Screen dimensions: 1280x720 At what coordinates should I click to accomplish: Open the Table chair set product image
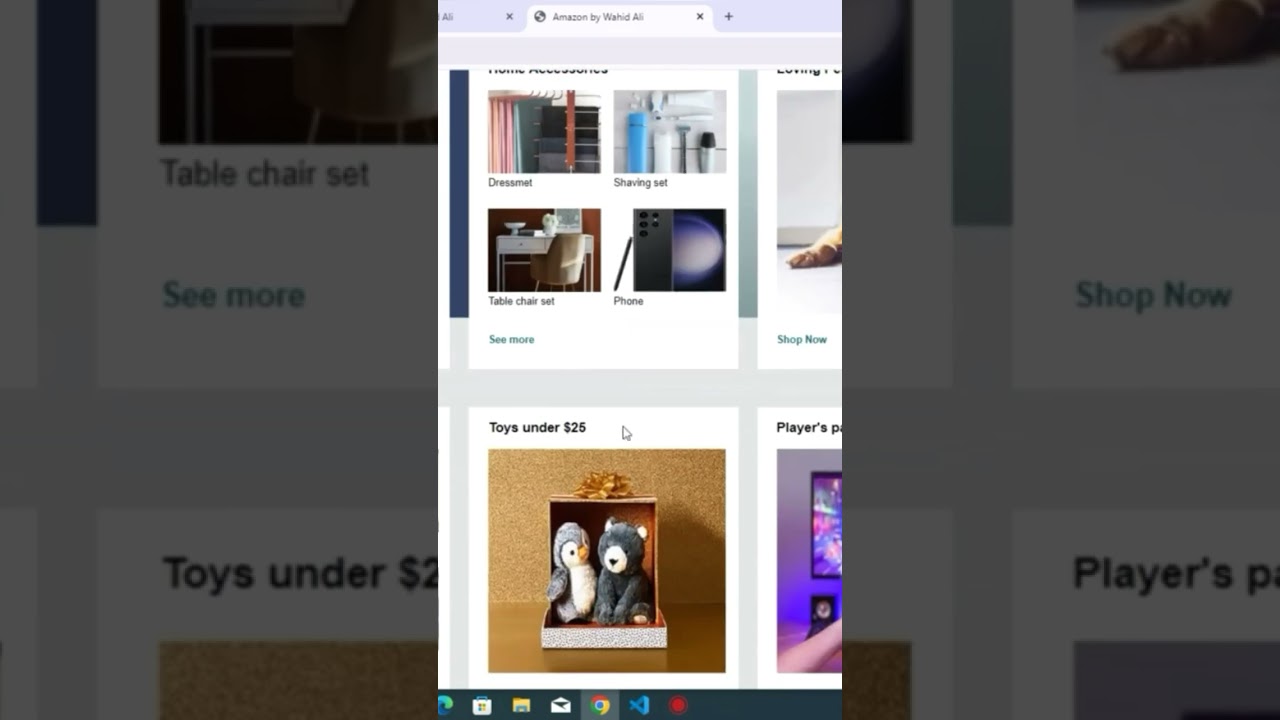click(544, 250)
